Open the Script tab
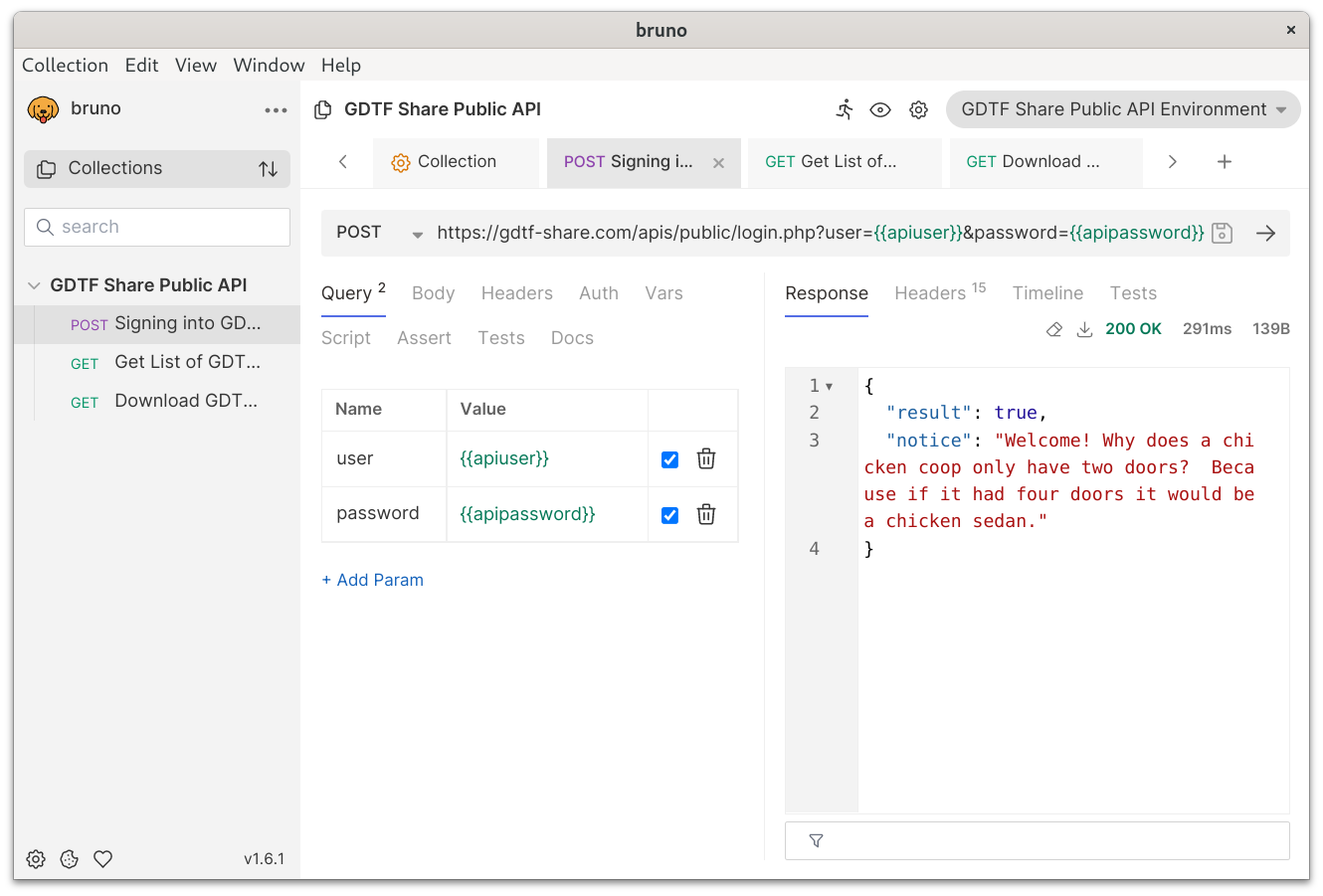The image size is (1323, 896). [346, 338]
